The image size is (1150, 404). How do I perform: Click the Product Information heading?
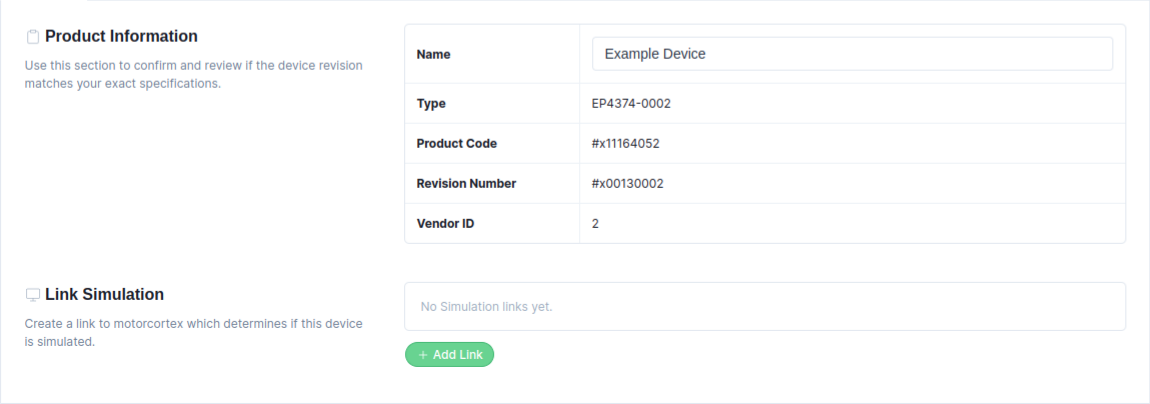point(122,37)
